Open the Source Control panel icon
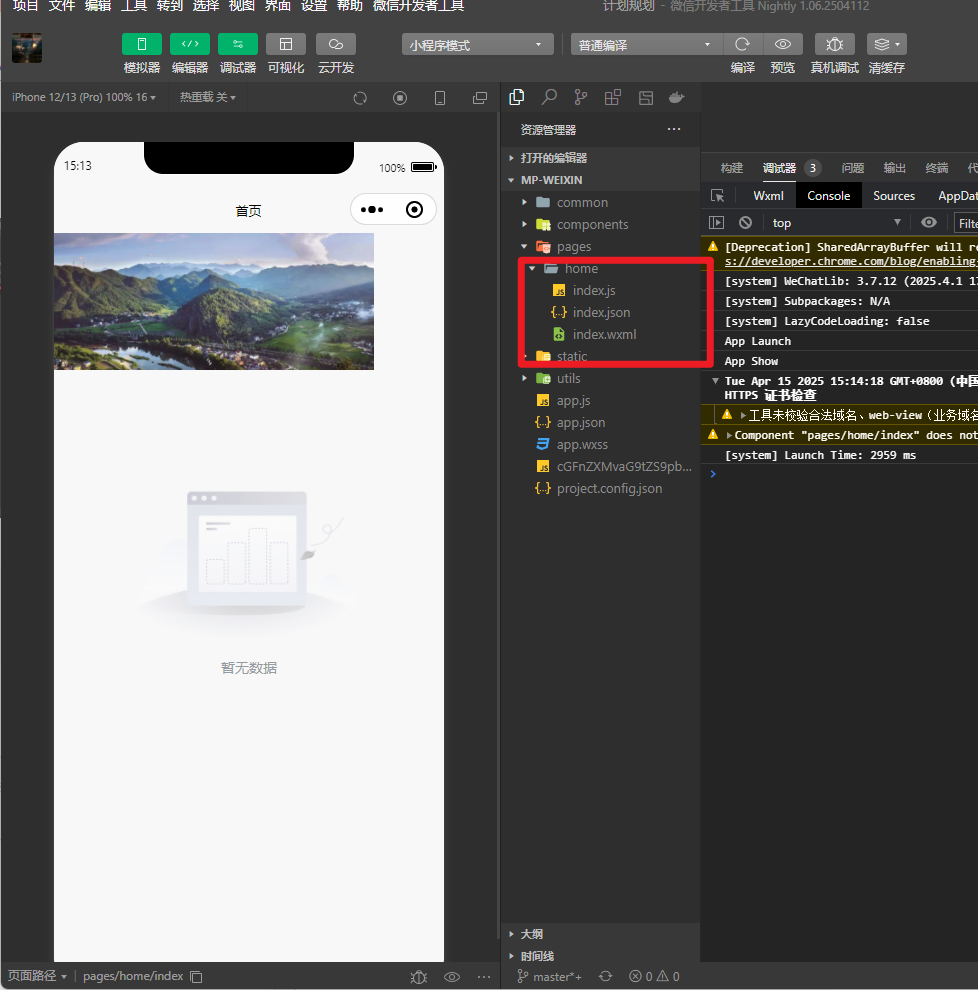Viewport: 978px width, 990px height. click(581, 97)
